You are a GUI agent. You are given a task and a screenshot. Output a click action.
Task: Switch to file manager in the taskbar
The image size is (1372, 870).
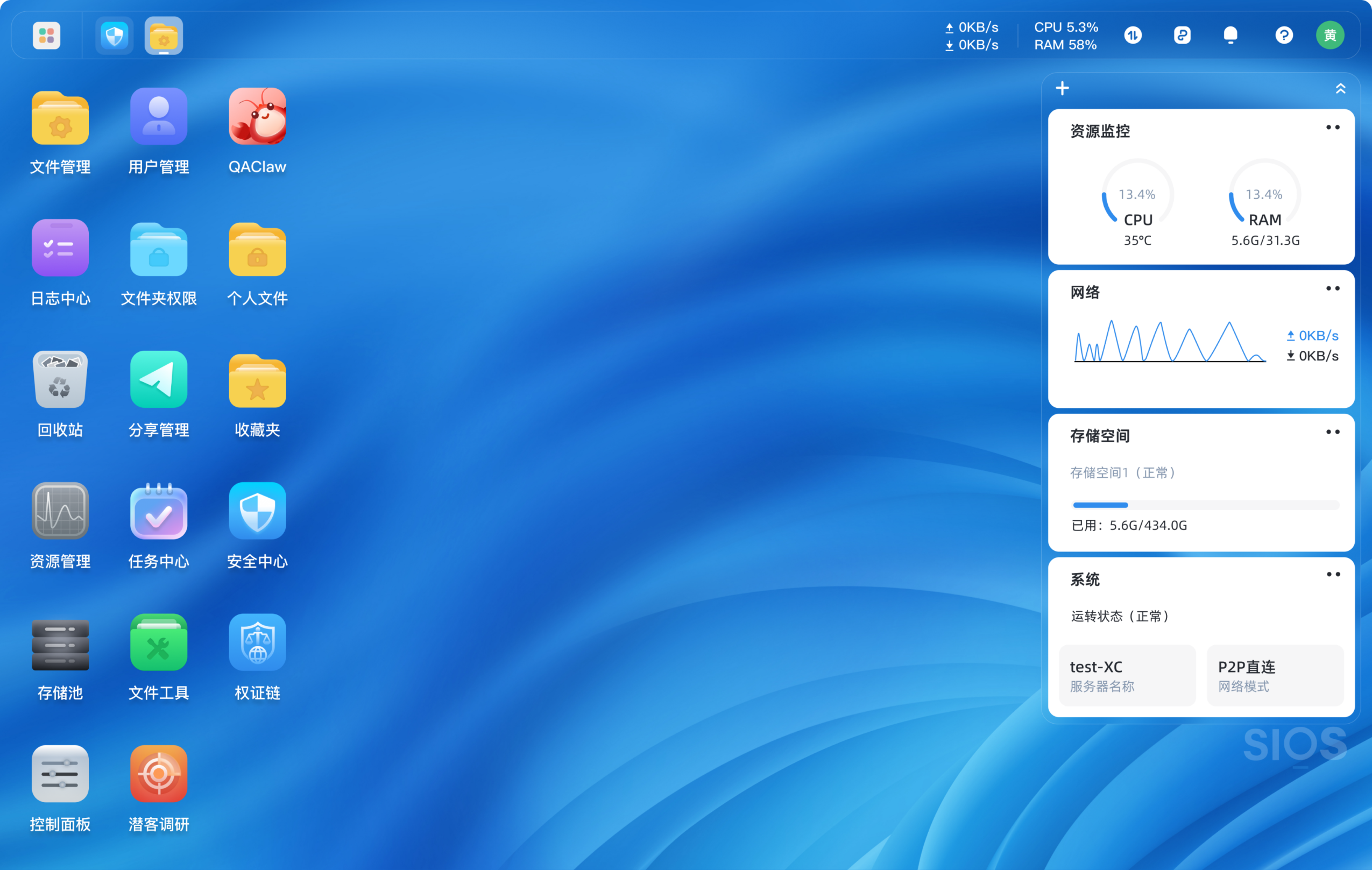[x=164, y=36]
